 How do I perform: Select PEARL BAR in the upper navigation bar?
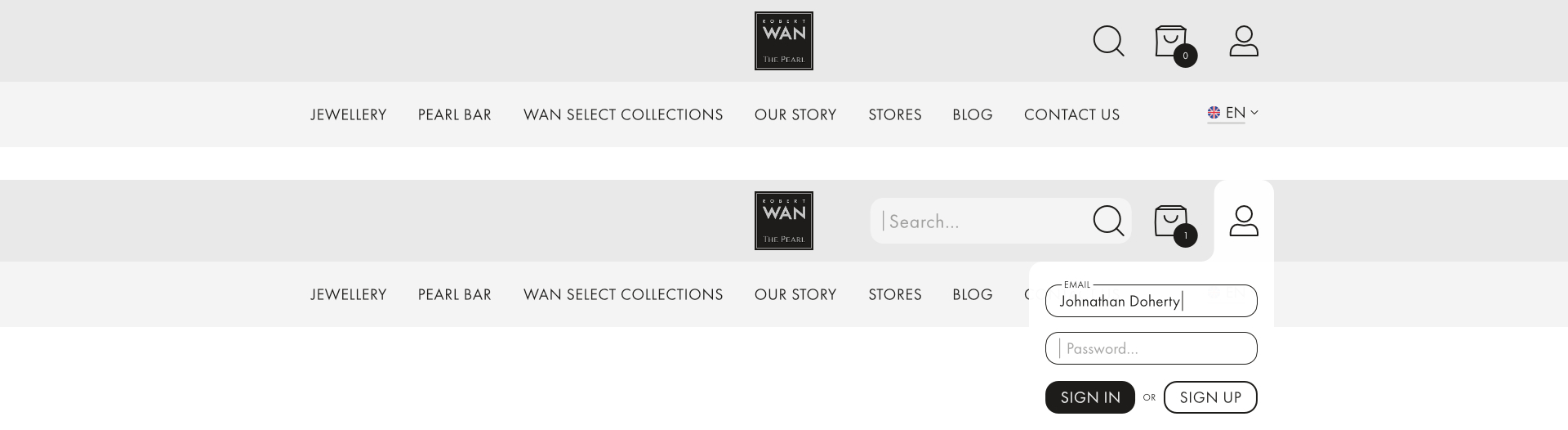pyautogui.click(x=455, y=114)
